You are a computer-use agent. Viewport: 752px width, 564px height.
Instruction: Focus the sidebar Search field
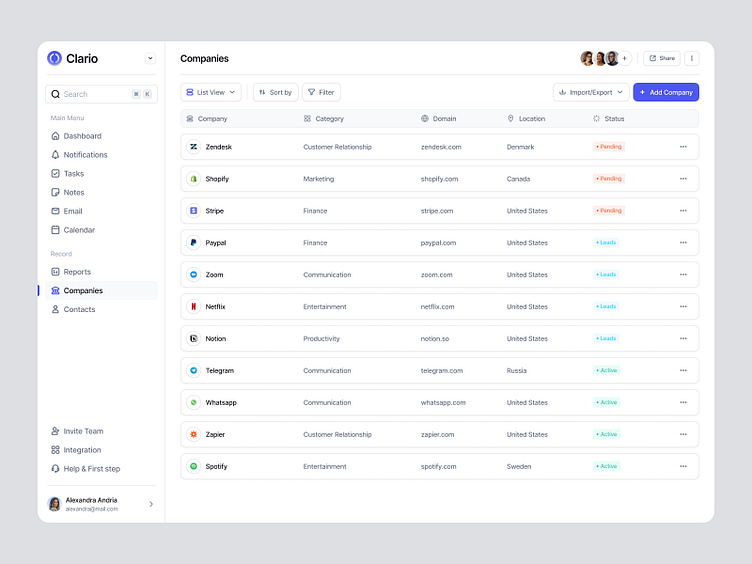coord(101,94)
